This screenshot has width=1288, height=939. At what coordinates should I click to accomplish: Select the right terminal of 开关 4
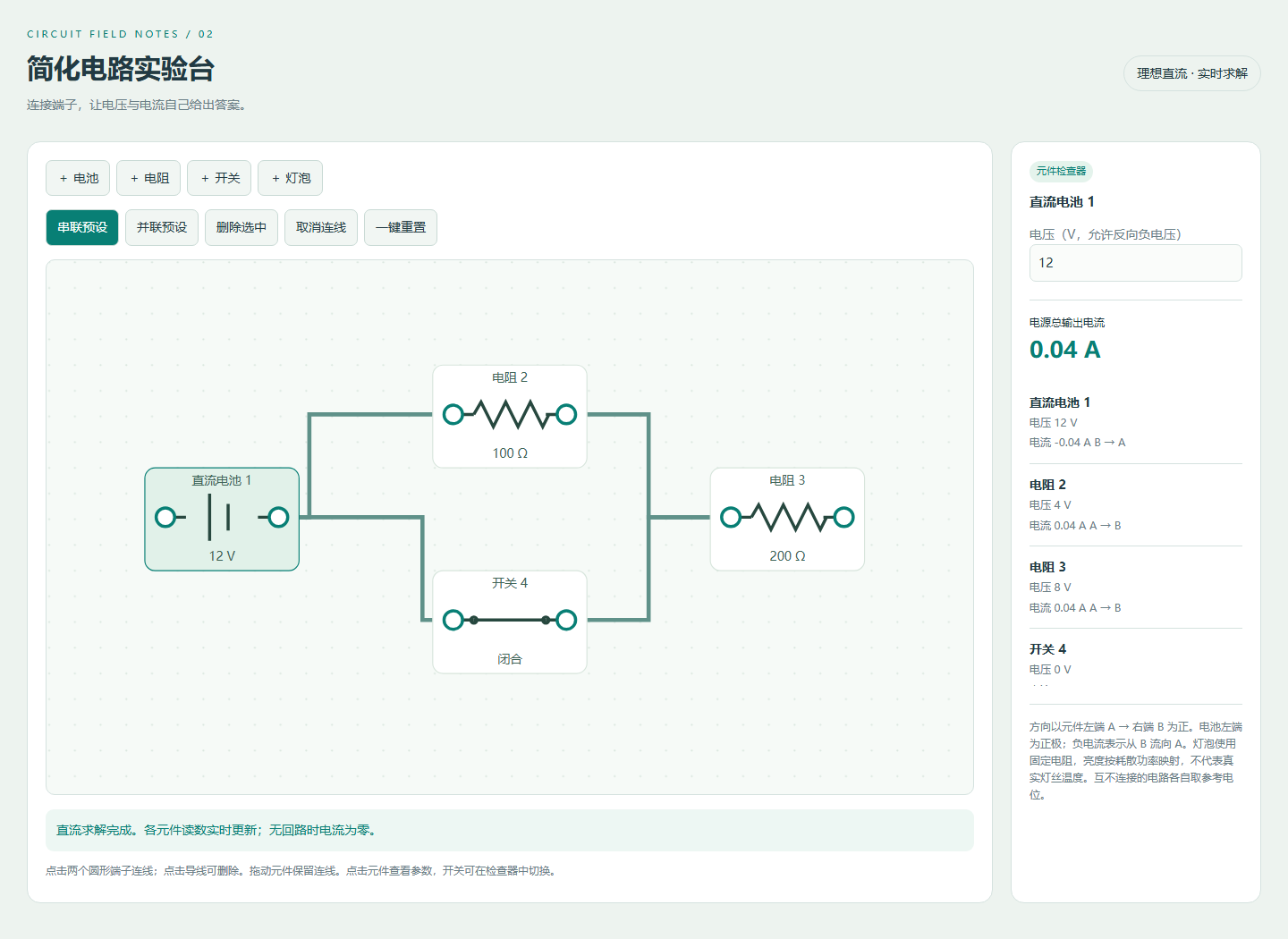pos(566,620)
